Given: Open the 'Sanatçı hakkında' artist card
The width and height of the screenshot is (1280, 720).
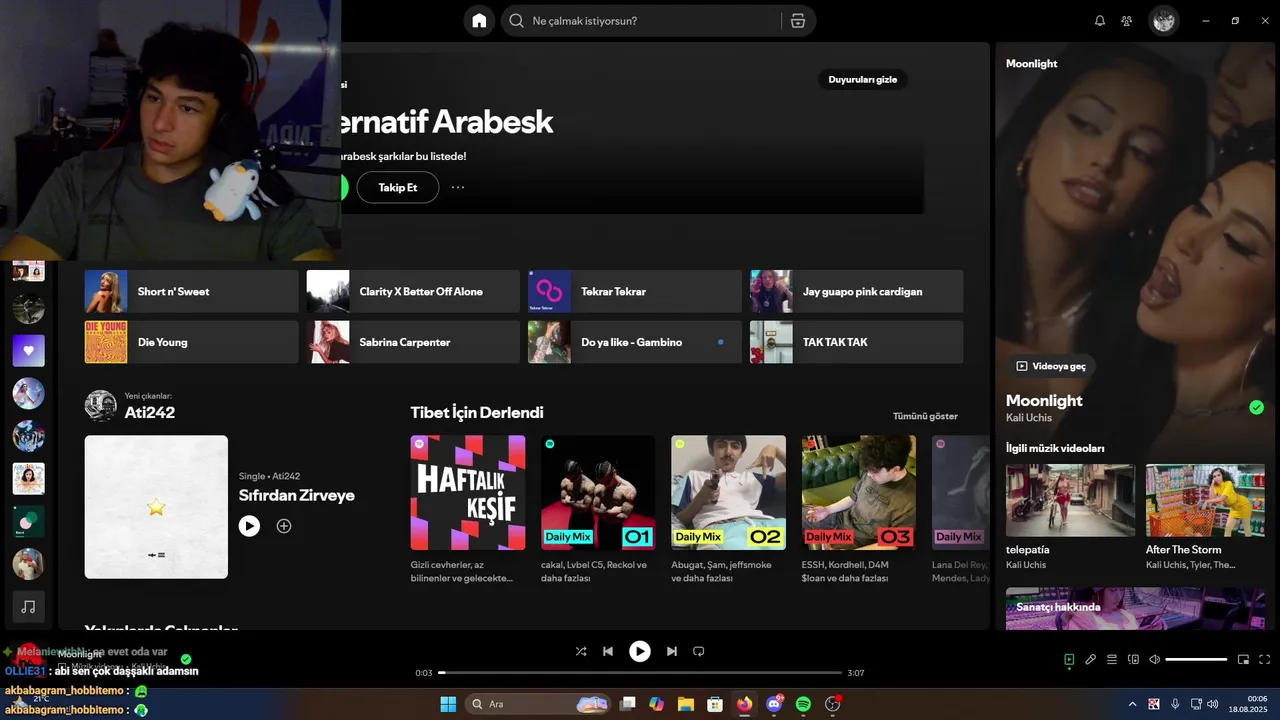Looking at the screenshot, I should coord(1135,608).
